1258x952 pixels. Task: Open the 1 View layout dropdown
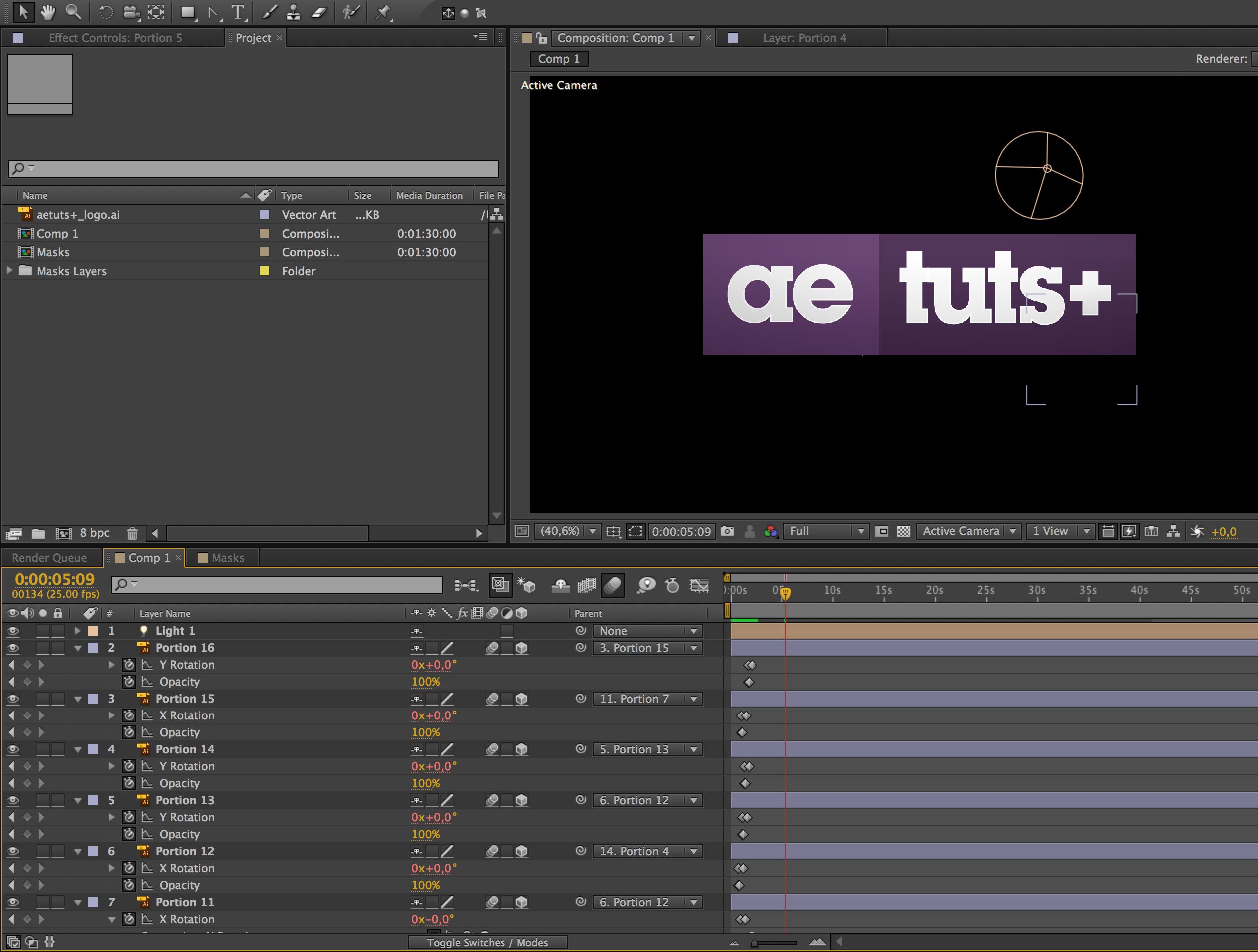[1061, 531]
